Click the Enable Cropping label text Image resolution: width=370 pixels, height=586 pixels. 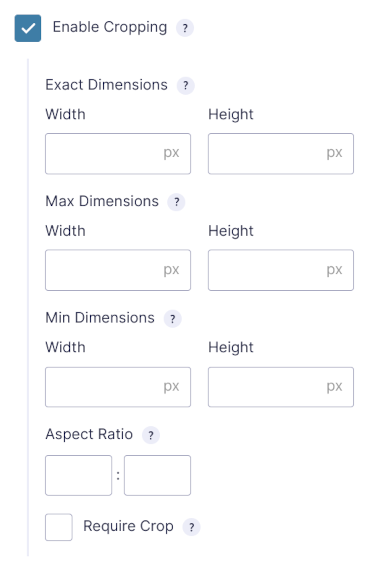tap(110, 27)
